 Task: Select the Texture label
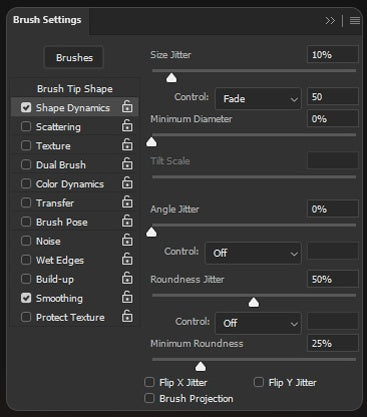[x=53, y=146]
